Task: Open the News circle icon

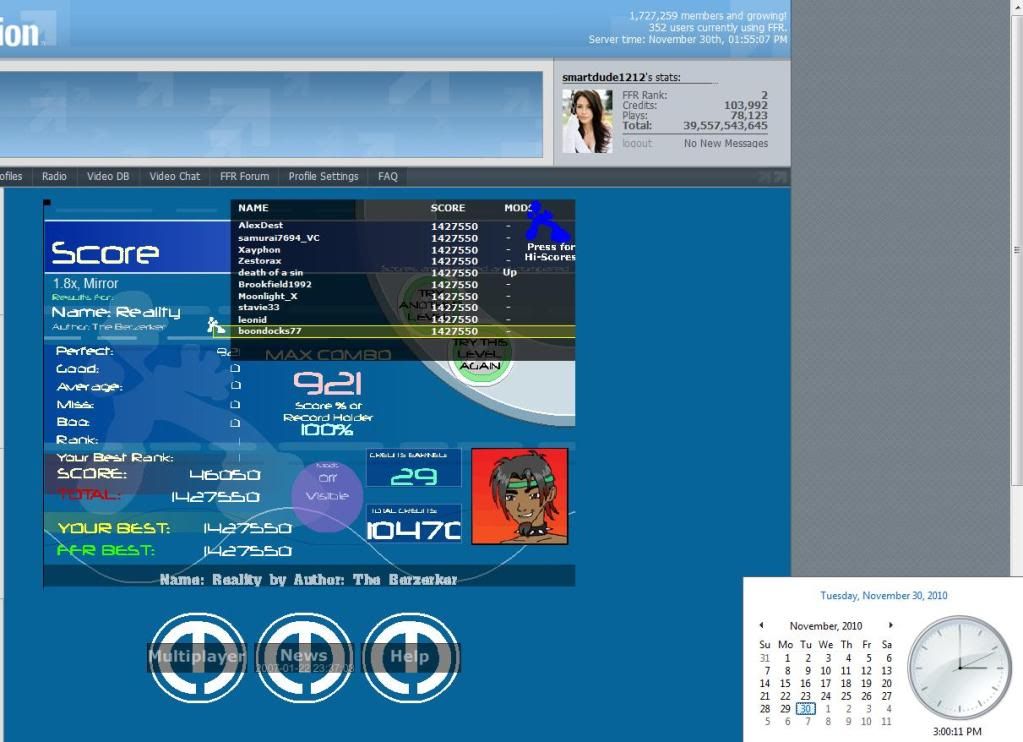Action: (304, 657)
